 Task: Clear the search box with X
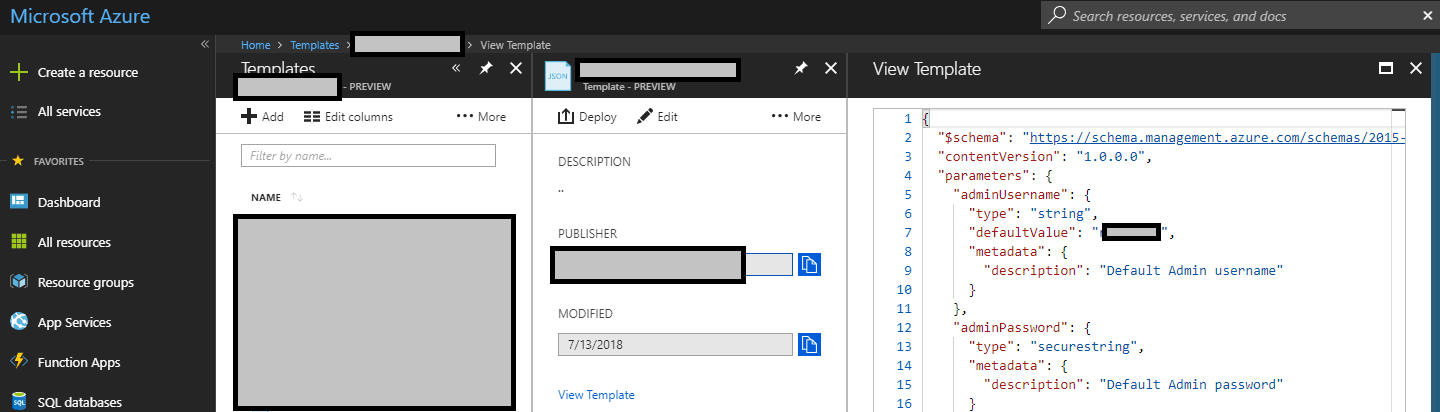tap(1427, 16)
